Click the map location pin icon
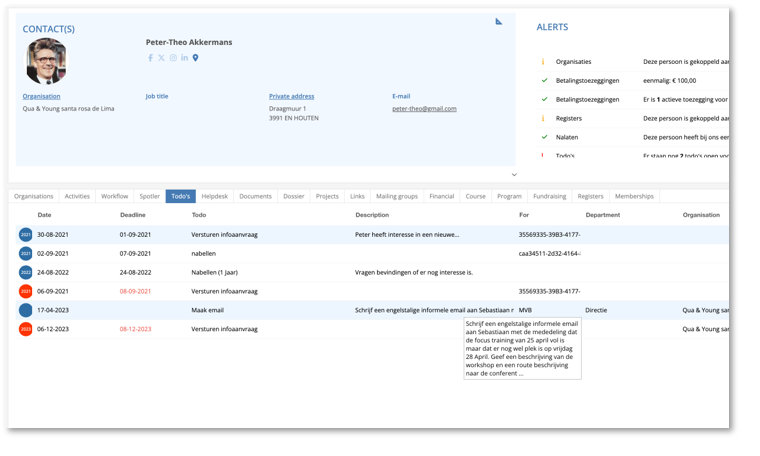 coord(196,58)
